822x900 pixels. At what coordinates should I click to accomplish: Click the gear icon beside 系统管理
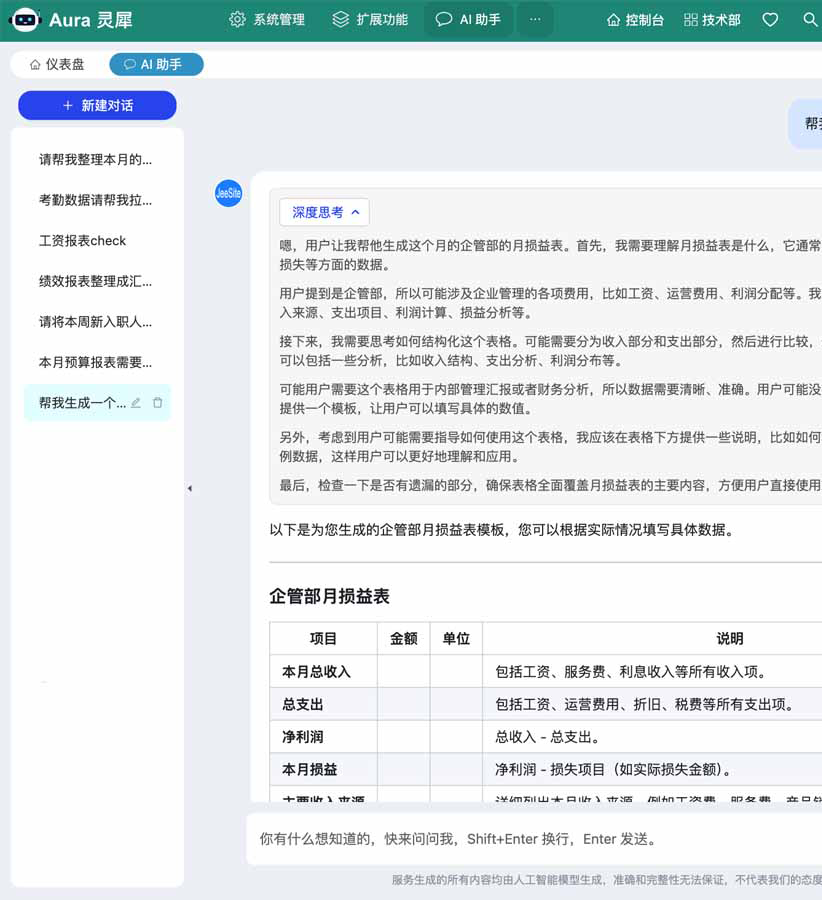(x=237, y=20)
